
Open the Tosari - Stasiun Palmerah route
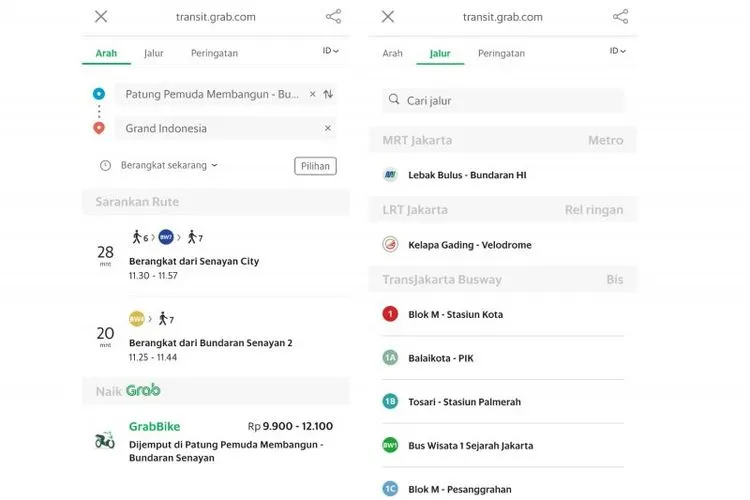pyautogui.click(x=503, y=402)
